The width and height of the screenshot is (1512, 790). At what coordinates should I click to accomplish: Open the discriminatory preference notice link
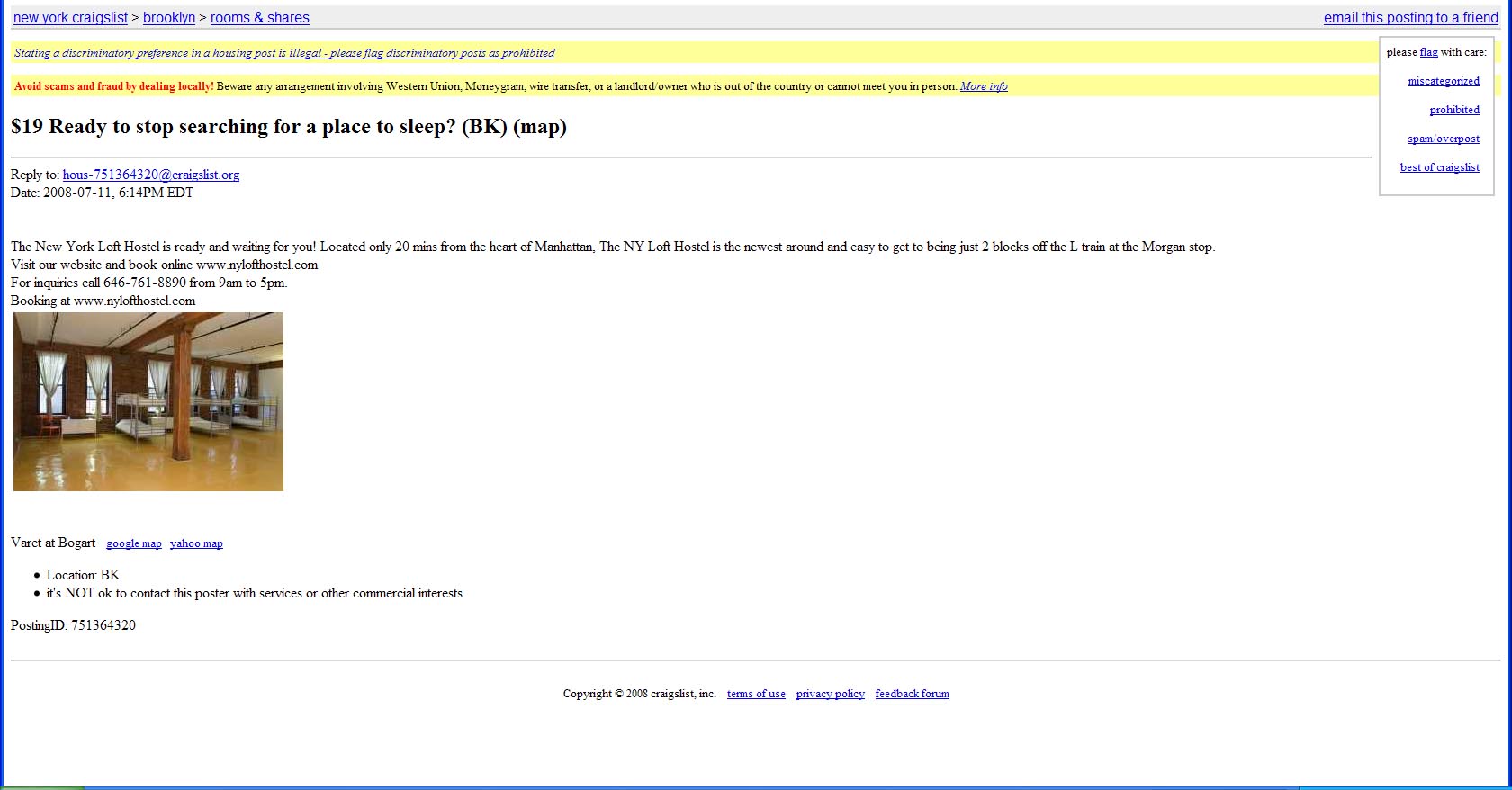click(x=284, y=53)
